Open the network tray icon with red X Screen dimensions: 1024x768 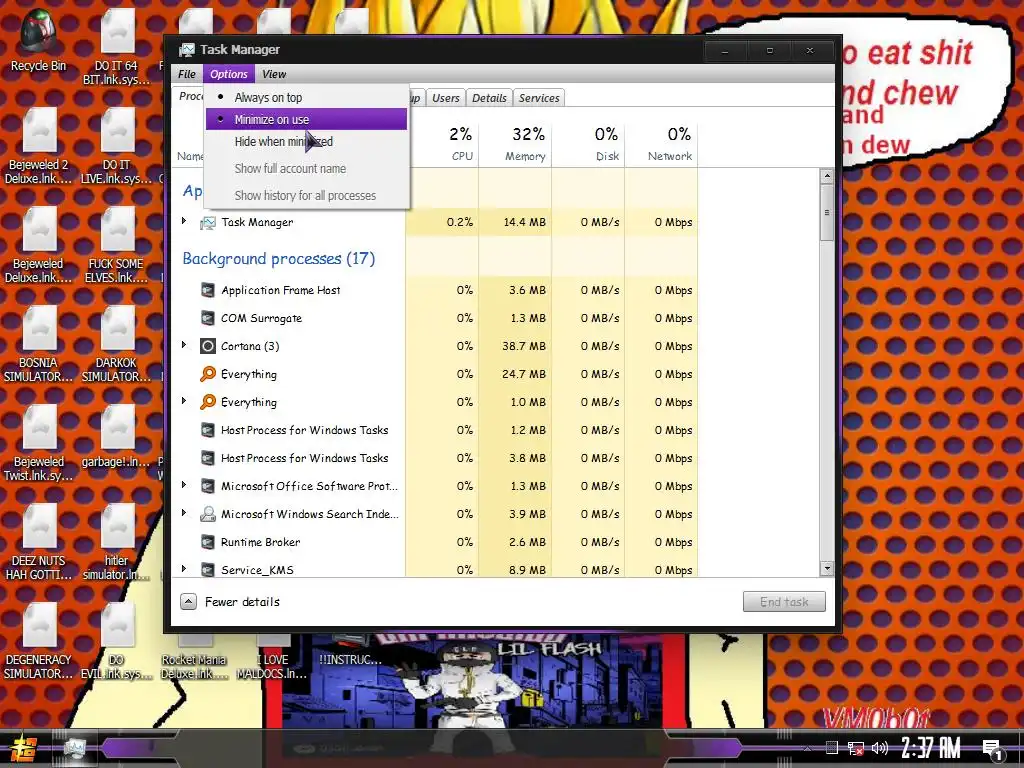coord(856,748)
